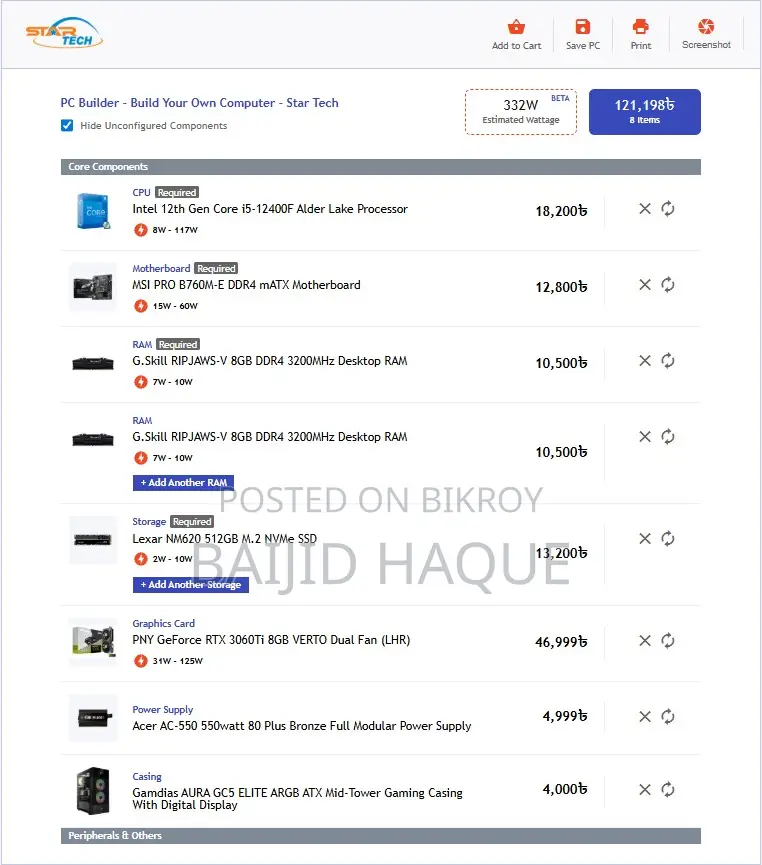Open the Acer AC-550 power supply link

point(301,726)
